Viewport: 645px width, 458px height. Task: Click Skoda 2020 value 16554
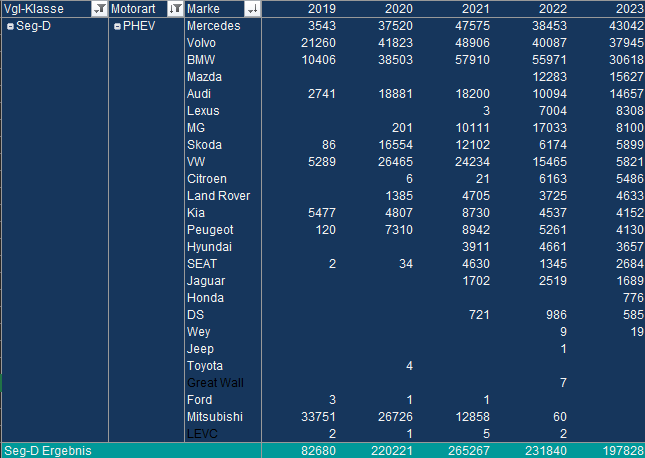[395, 145]
